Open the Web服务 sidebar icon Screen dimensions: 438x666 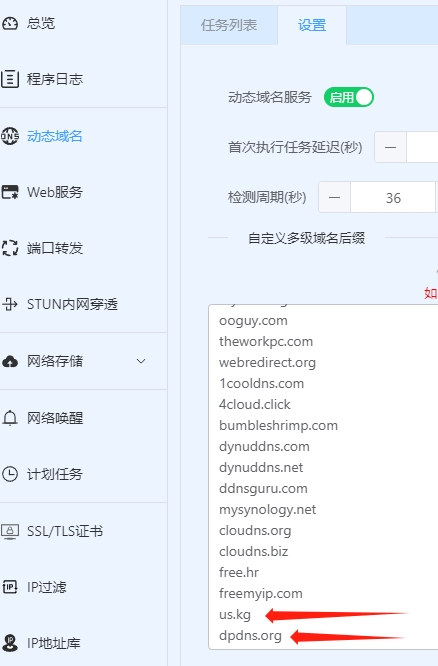click(x=10, y=192)
